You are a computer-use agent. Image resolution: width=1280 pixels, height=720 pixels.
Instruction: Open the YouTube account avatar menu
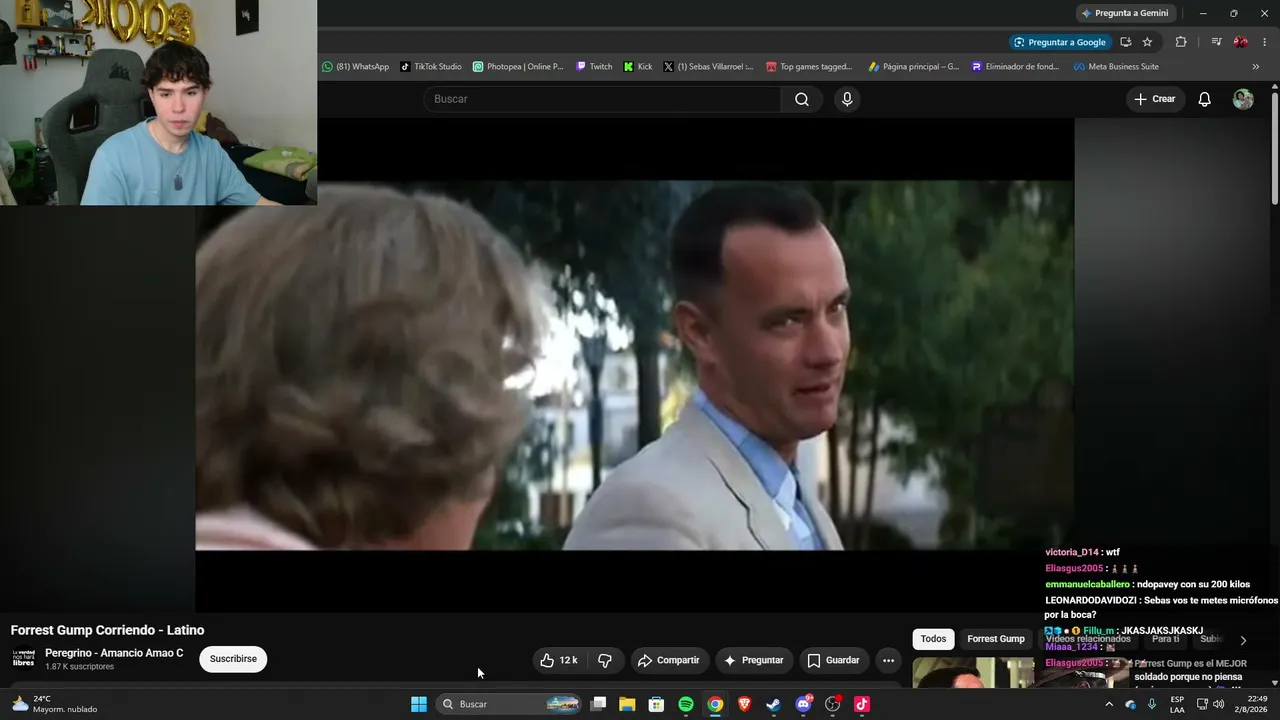point(1243,99)
